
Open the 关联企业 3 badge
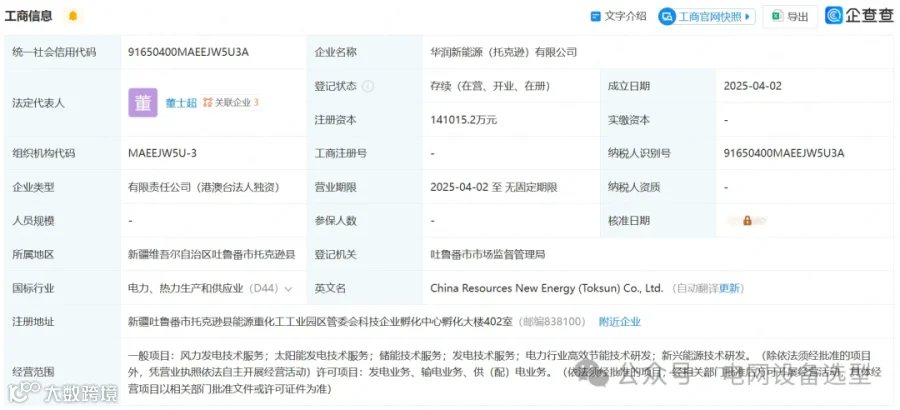pyautogui.click(x=231, y=103)
